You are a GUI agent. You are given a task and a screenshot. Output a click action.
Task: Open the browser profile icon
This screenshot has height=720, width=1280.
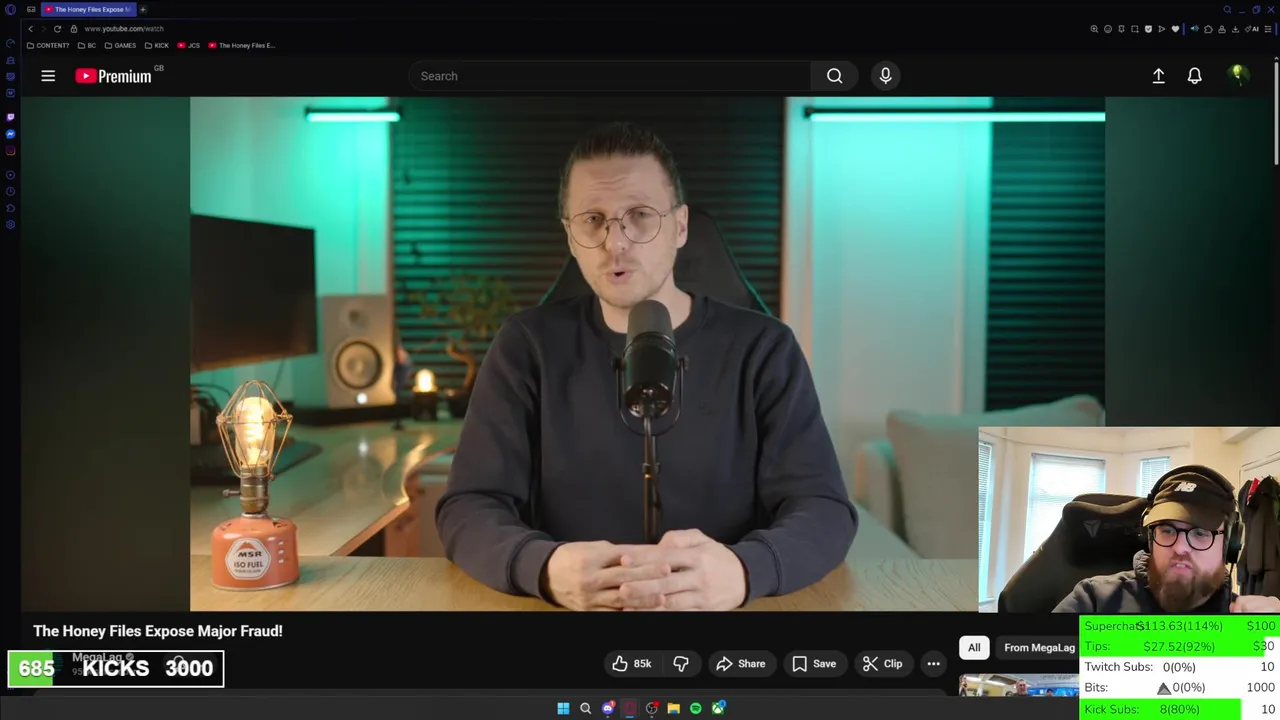[1222, 29]
